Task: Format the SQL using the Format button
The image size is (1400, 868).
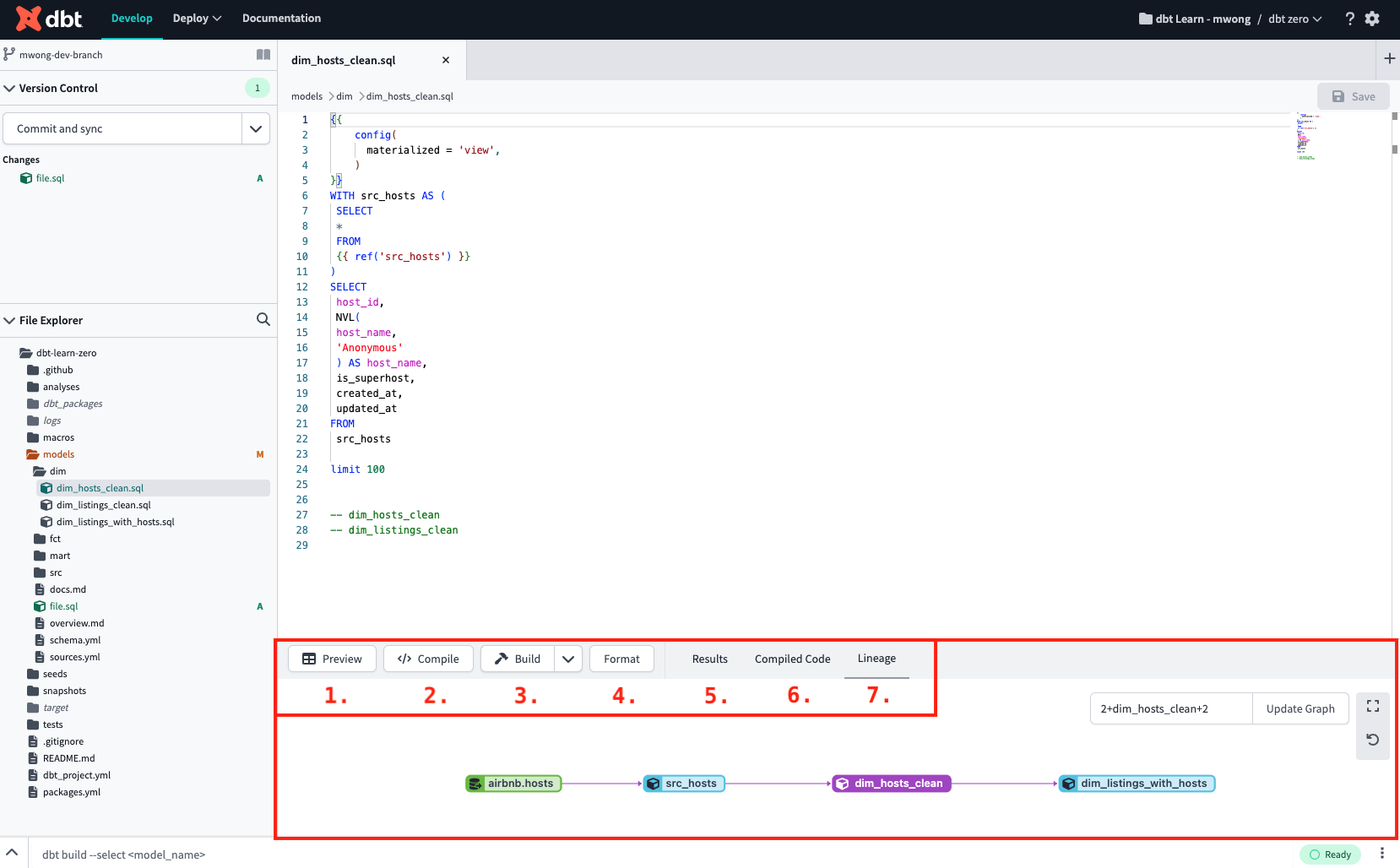Action: point(621,659)
